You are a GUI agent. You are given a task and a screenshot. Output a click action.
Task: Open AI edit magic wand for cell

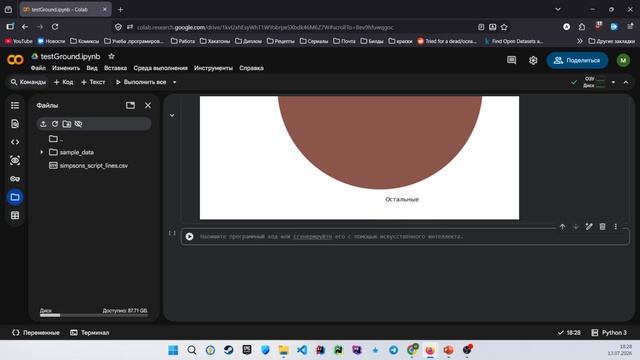pyautogui.click(x=589, y=227)
